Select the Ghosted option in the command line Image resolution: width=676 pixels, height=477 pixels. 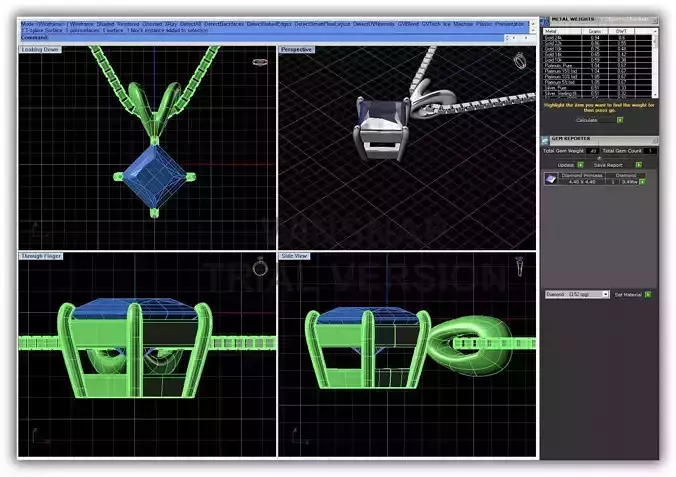152,24
